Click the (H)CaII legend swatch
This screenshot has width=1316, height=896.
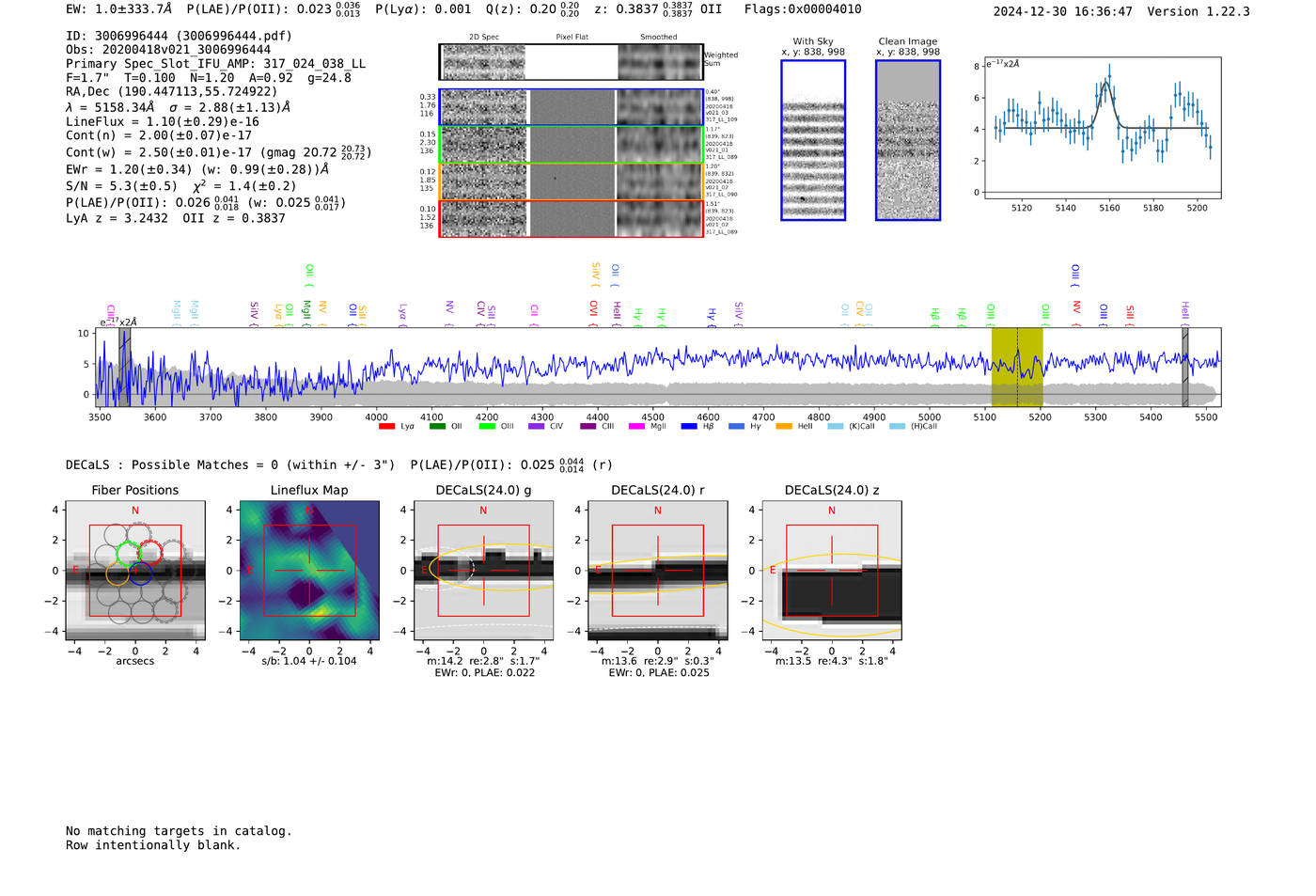(897, 427)
